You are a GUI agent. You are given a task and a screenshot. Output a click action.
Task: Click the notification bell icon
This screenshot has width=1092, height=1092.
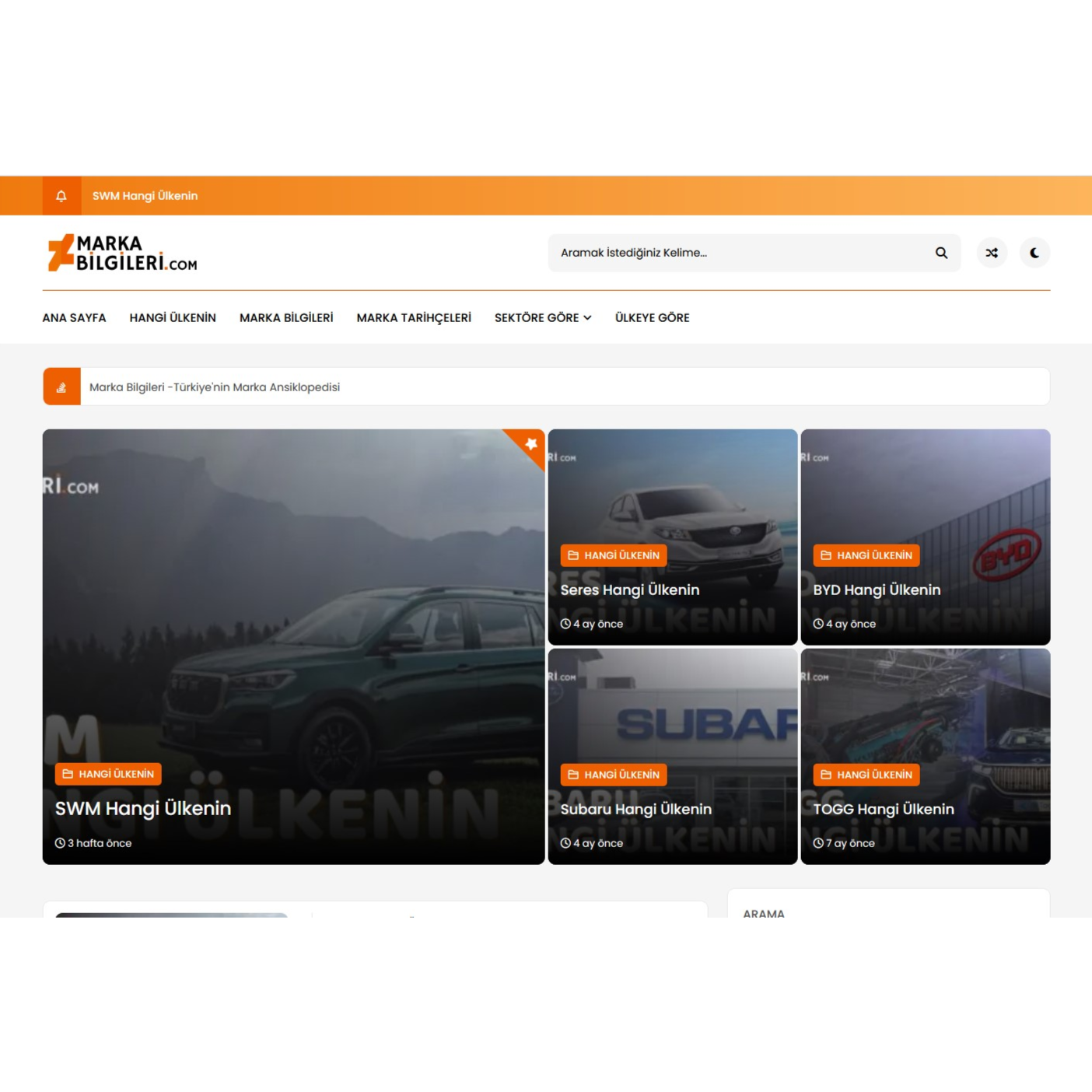coord(61,196)
